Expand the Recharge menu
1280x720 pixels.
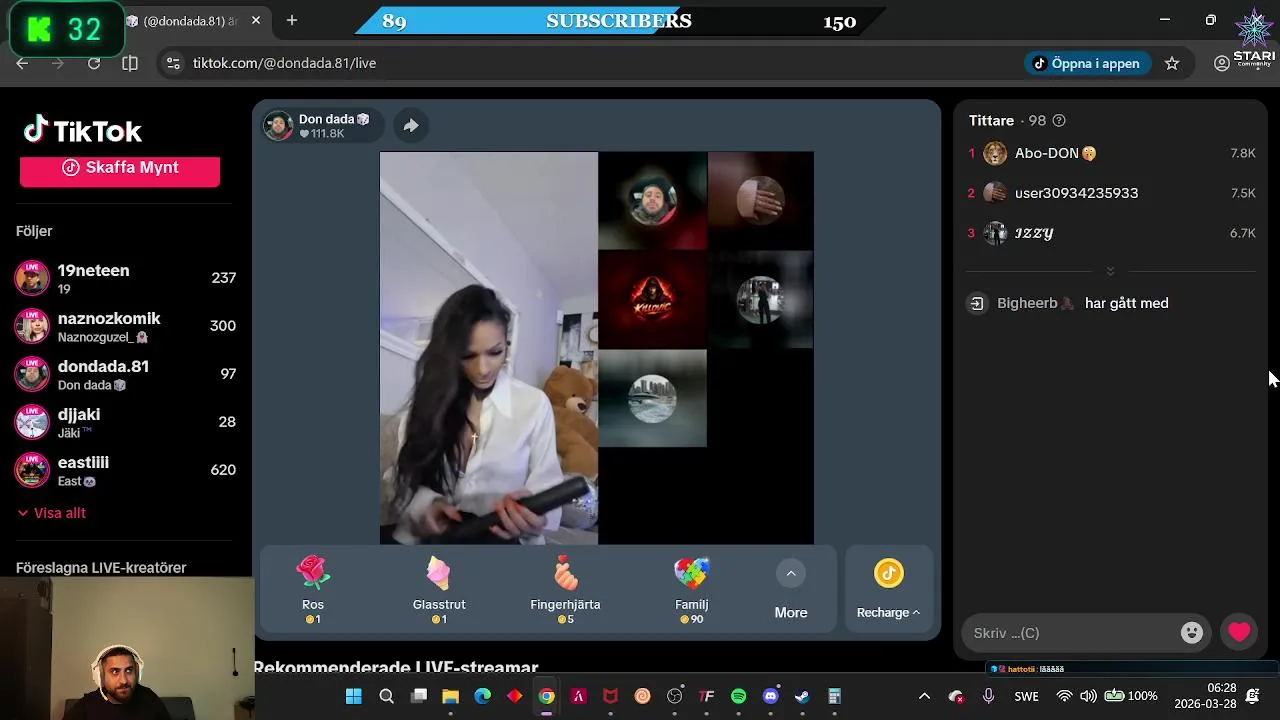tap(888, 590)
